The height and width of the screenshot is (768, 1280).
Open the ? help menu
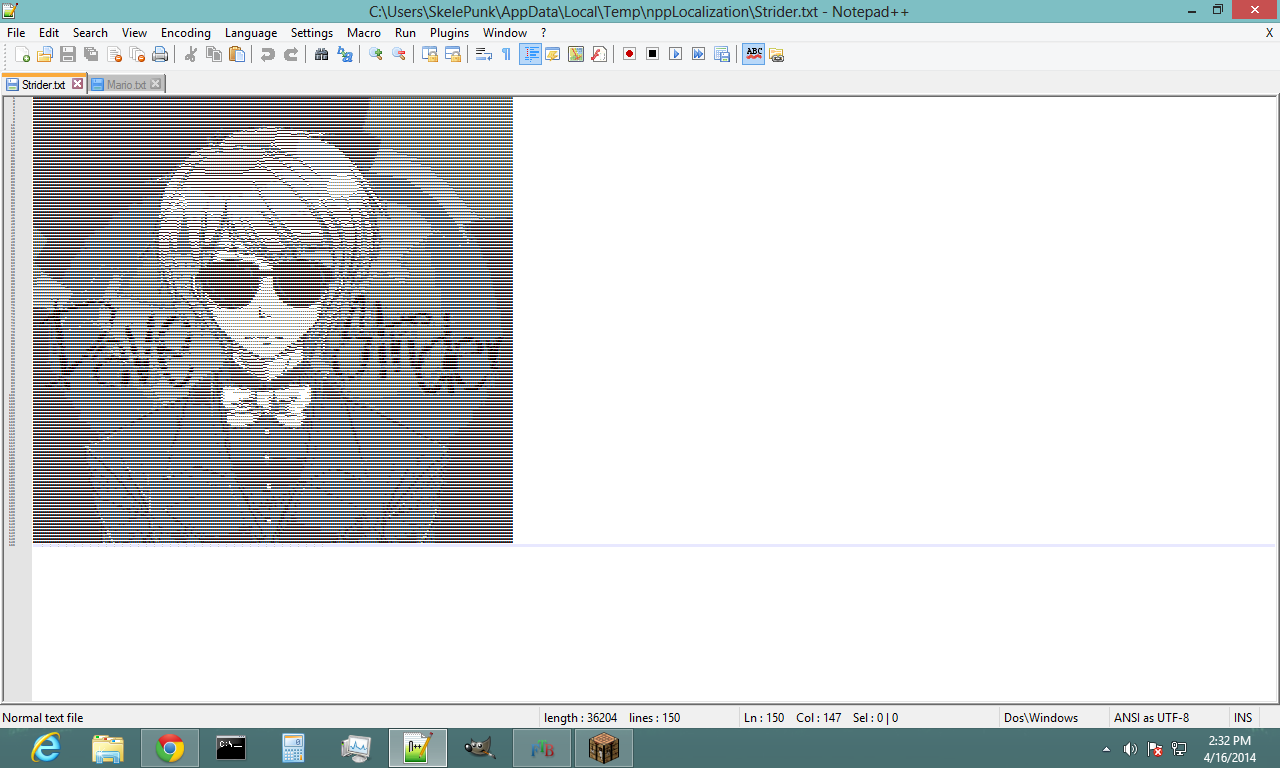point(544,33)
